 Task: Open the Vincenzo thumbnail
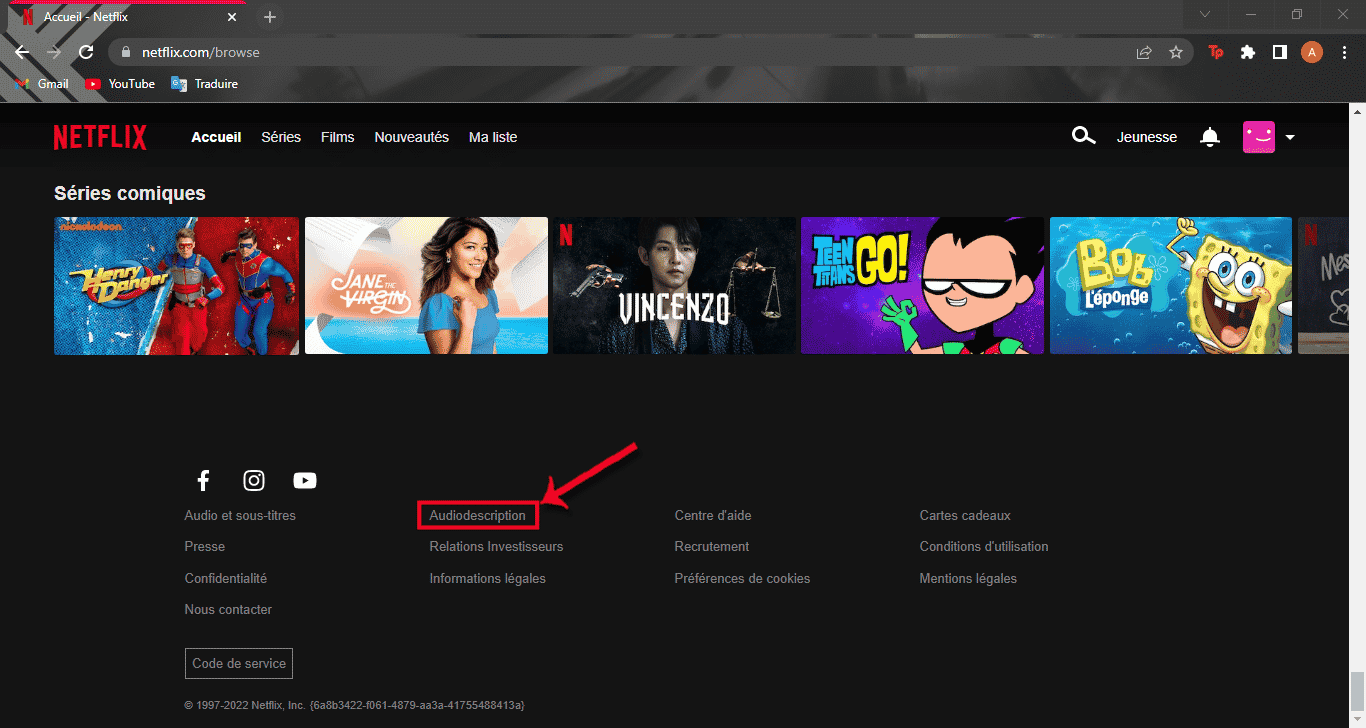point(675,286)
